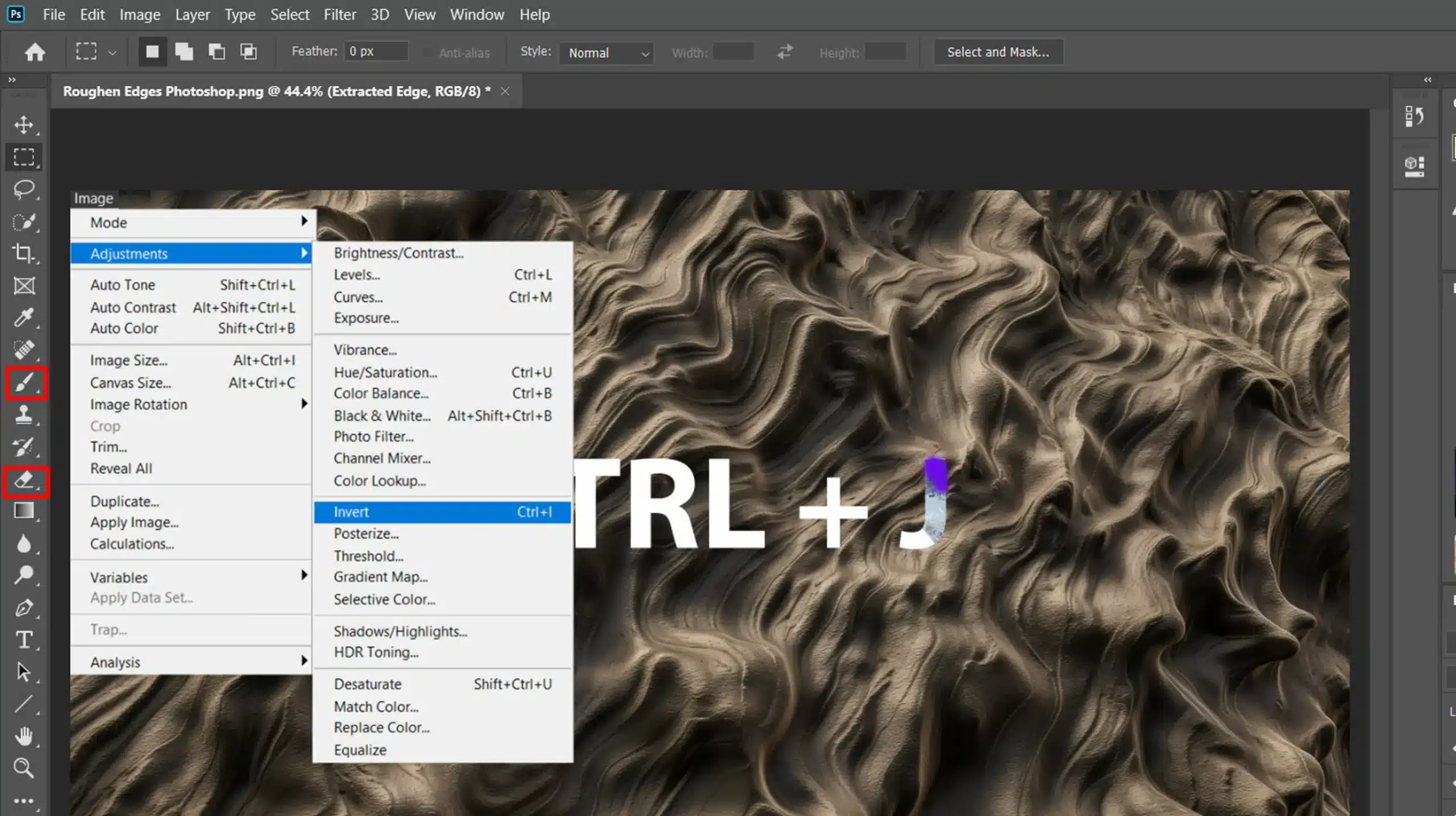Click the Select and Mask button
Viewport: 1456px width, 816px height.
click(998, 52)
